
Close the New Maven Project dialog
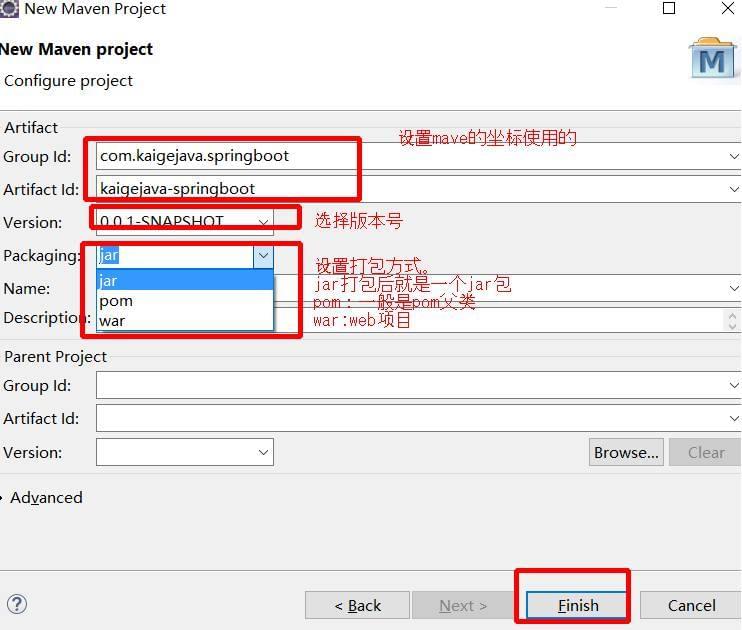pos(728,8)
